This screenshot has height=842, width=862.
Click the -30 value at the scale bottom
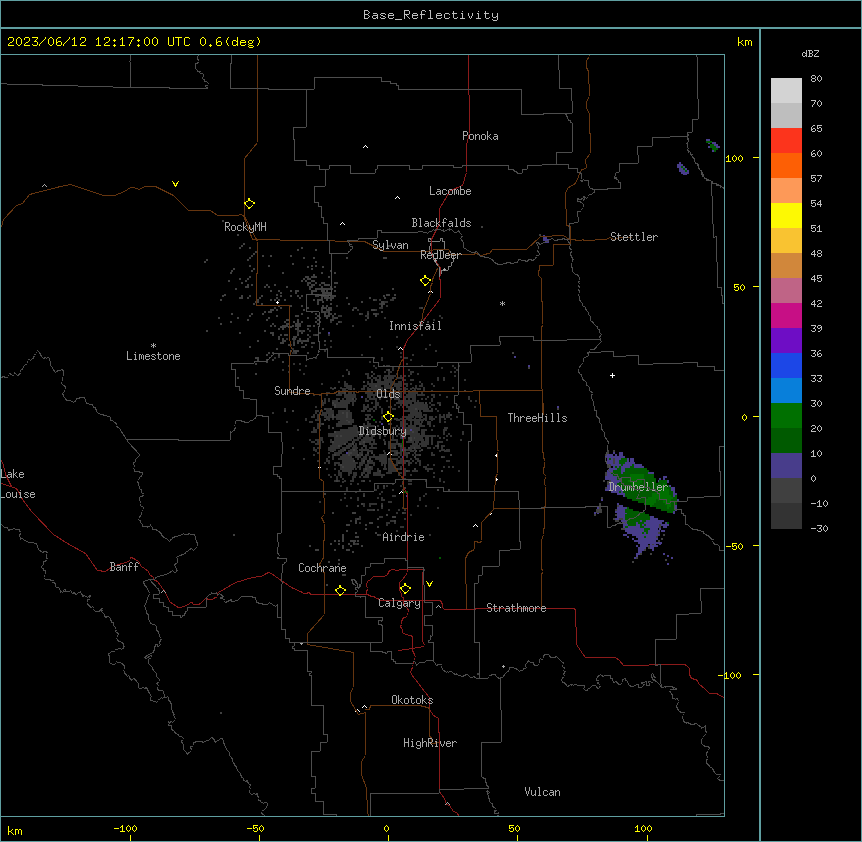(x=819, y=528)
